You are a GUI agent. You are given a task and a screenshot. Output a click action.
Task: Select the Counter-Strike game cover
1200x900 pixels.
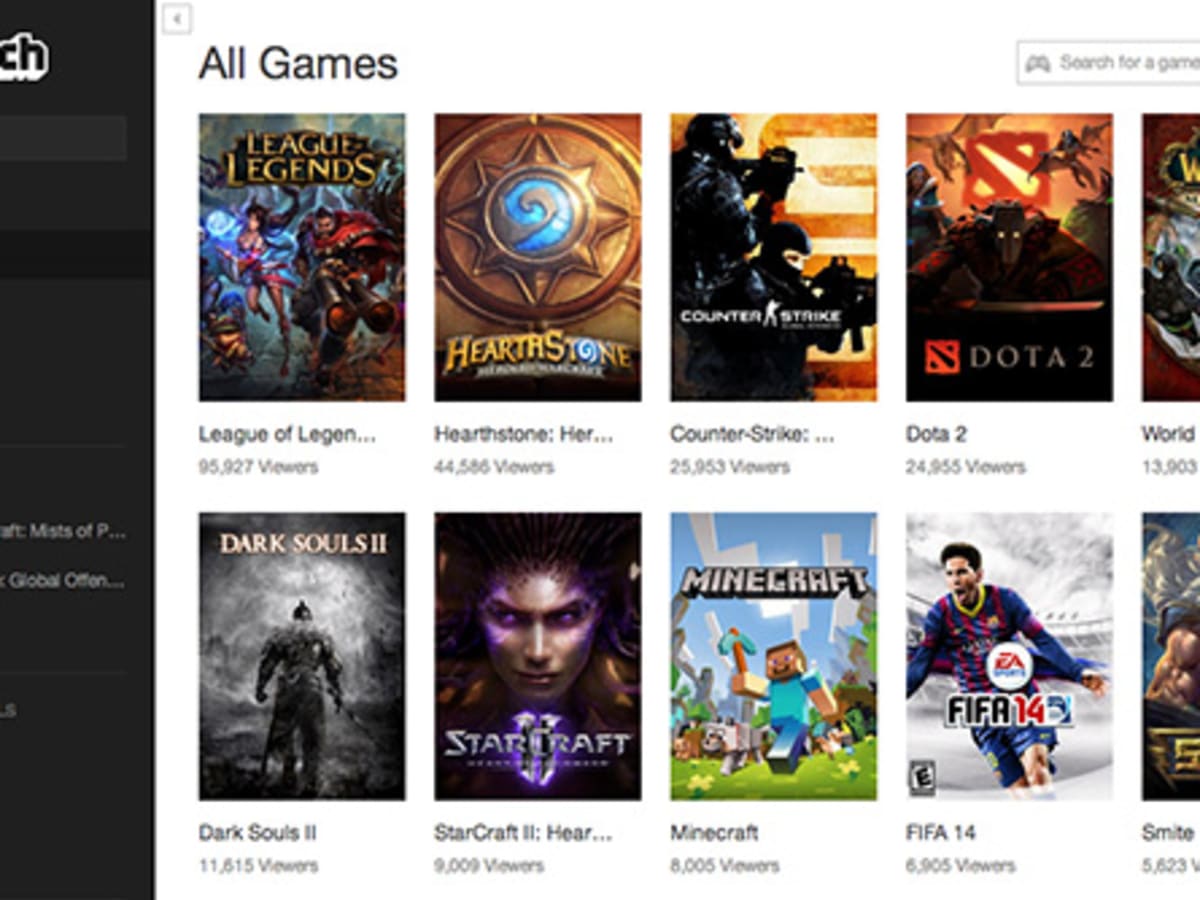(774, 257)
